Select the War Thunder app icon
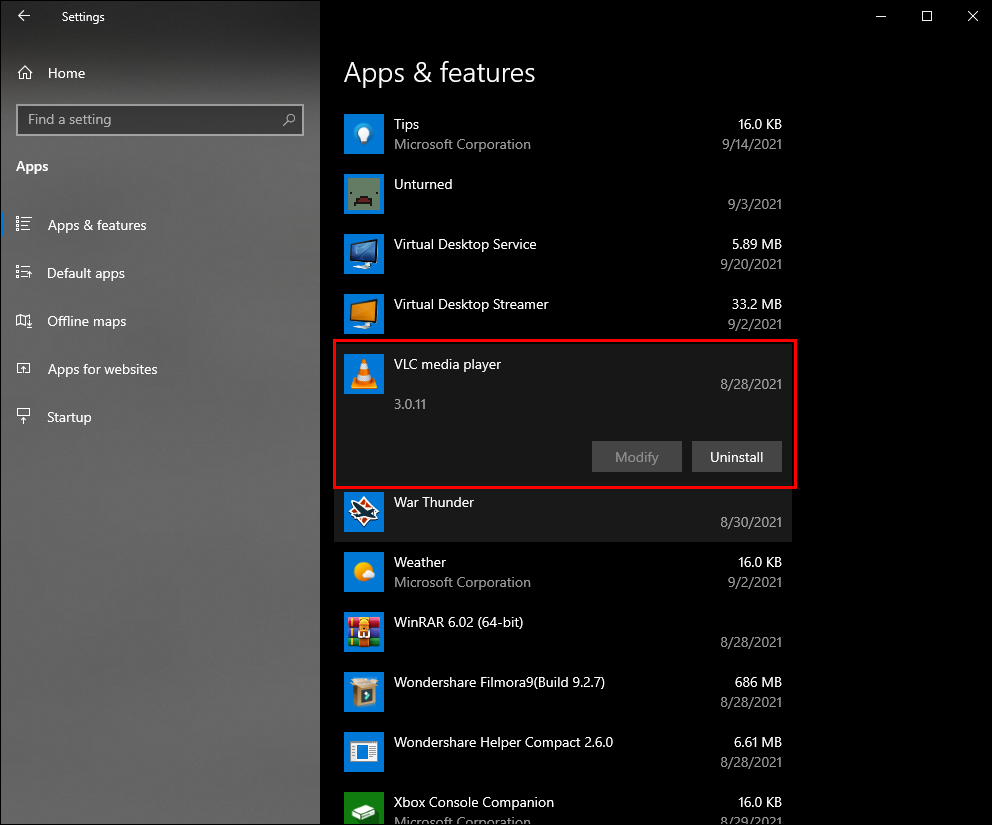Image resolution: width=992 pixels, height=825 pixels. click(x=363, y=512)
